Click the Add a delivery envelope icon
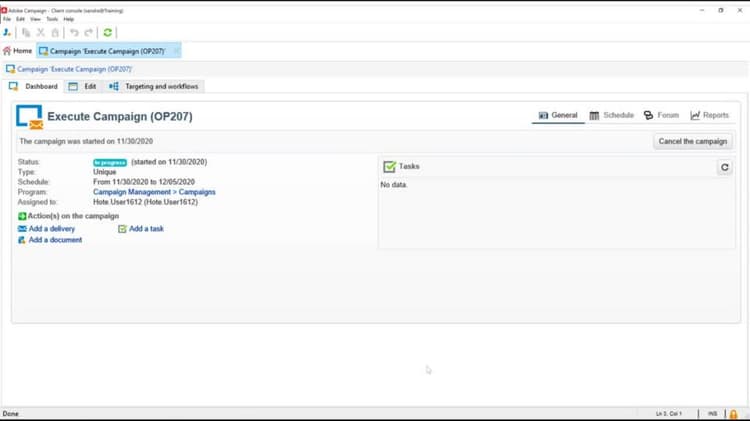 coord(22,229)
